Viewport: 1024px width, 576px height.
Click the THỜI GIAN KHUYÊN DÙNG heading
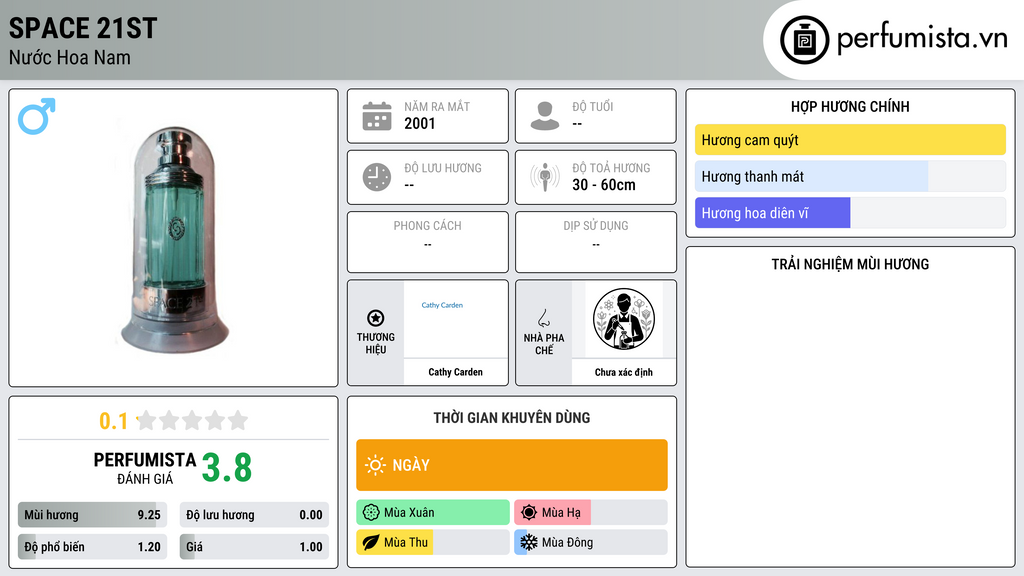point(512,418)
